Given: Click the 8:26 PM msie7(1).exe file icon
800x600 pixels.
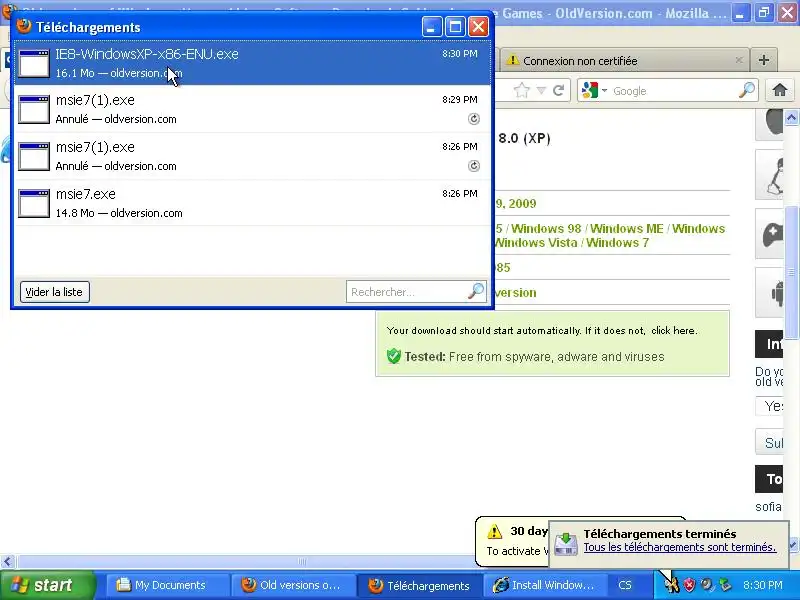Looking at the screenshot, I should pos(34,156).
